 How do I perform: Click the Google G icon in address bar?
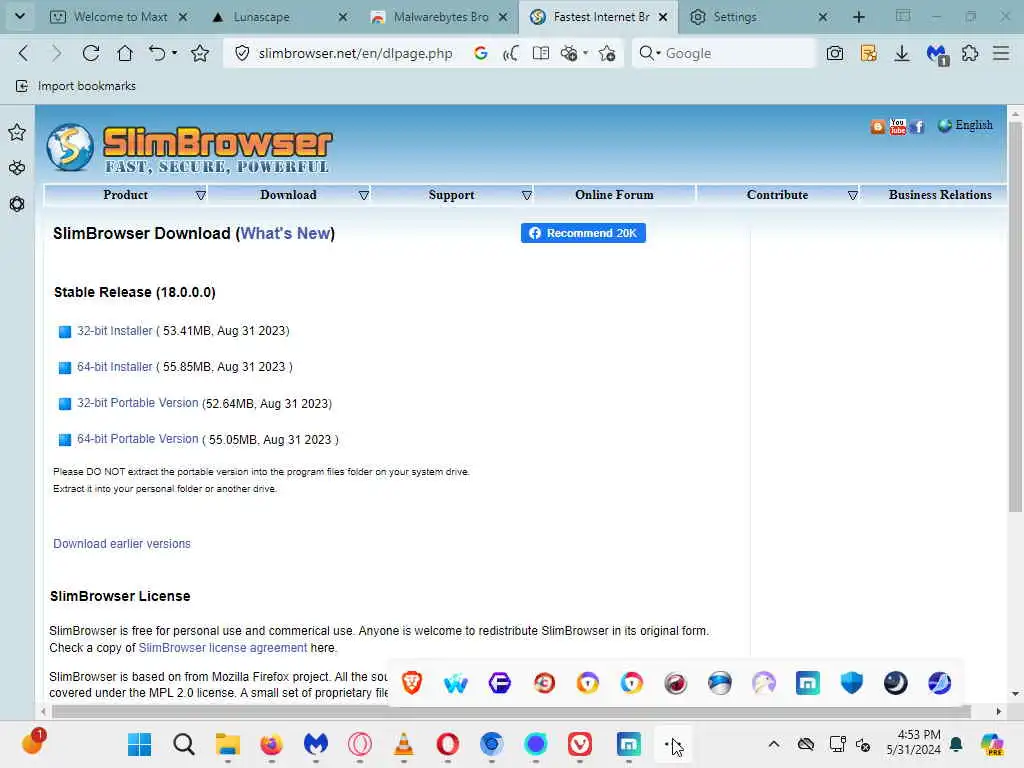point(481,53)
